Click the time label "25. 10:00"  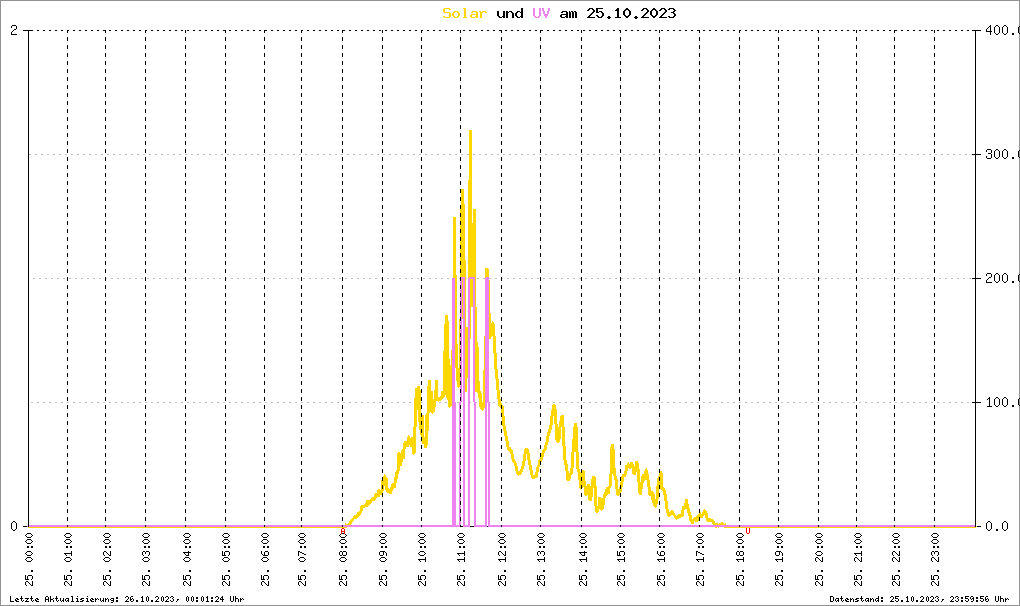[x=422, y=559]
